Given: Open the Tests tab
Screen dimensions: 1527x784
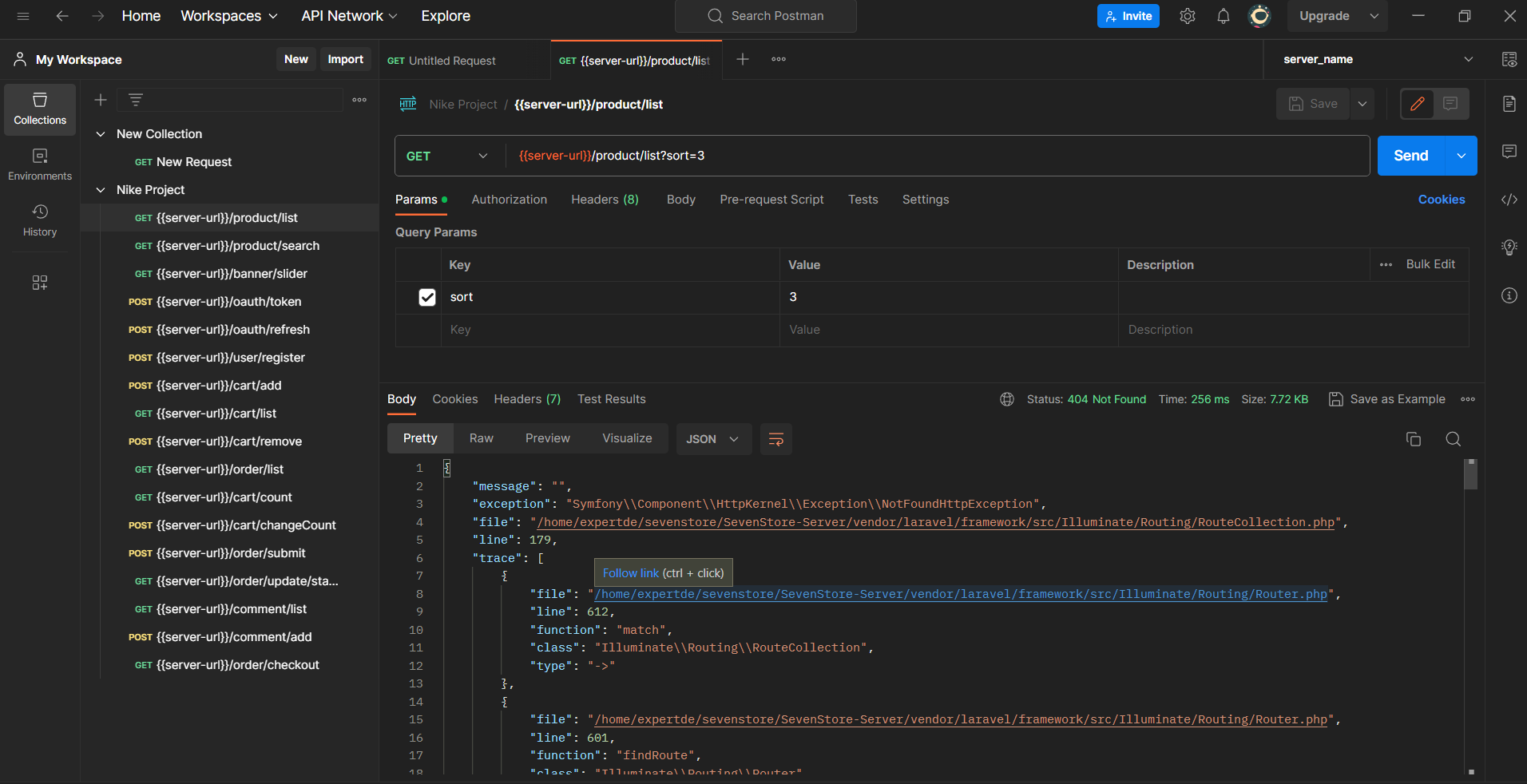Looking at the screenshot, I should [x=863, y=200].
